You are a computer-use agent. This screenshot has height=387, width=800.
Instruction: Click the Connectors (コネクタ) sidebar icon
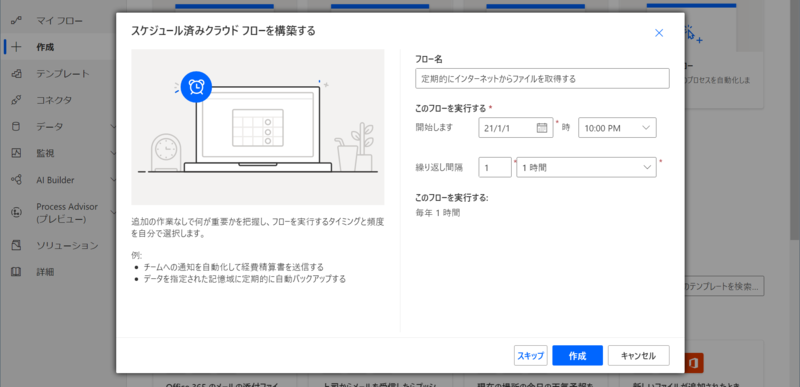[16, 100]
